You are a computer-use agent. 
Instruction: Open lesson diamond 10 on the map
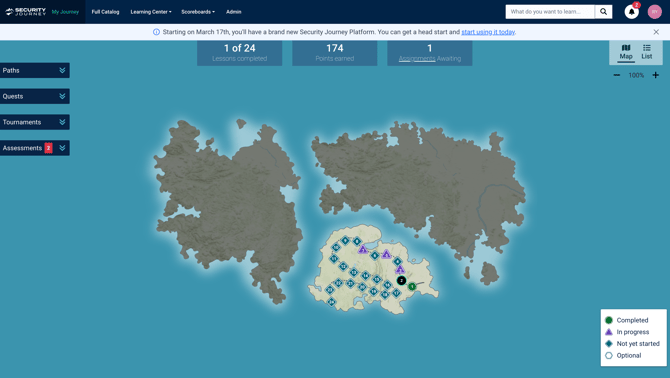[336, 247]
